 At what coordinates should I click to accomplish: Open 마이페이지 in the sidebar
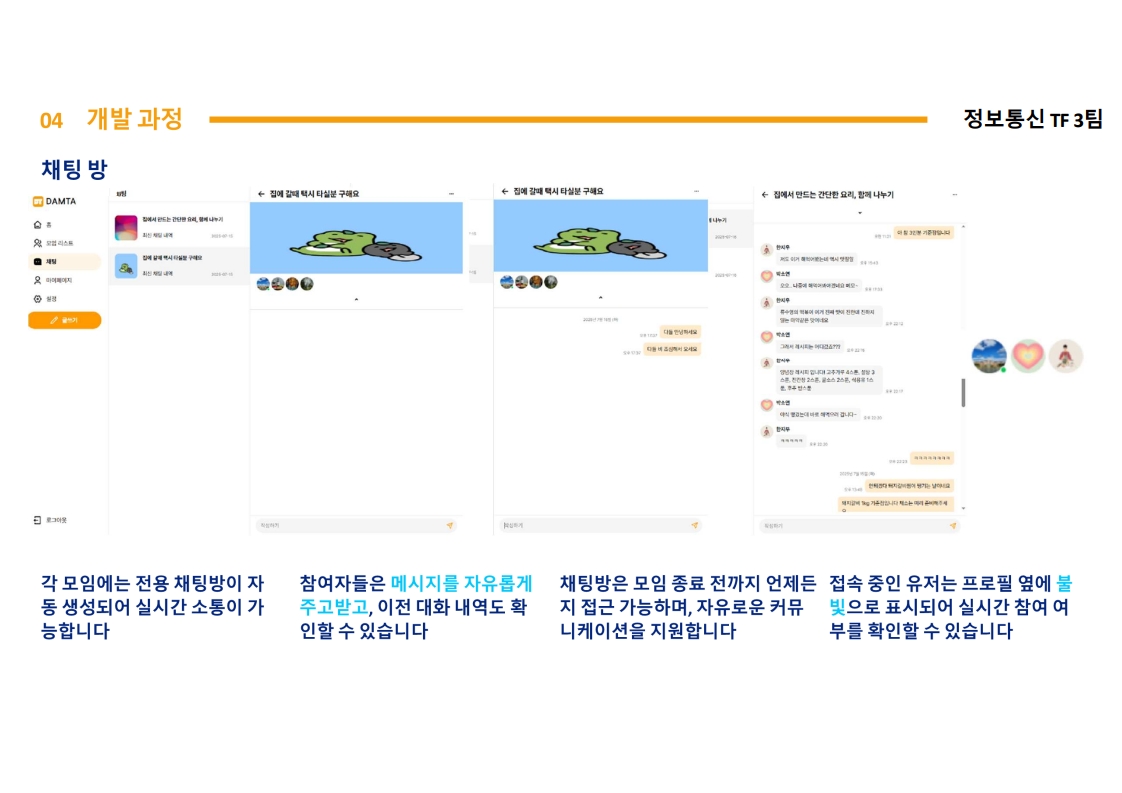click(53, 281)
